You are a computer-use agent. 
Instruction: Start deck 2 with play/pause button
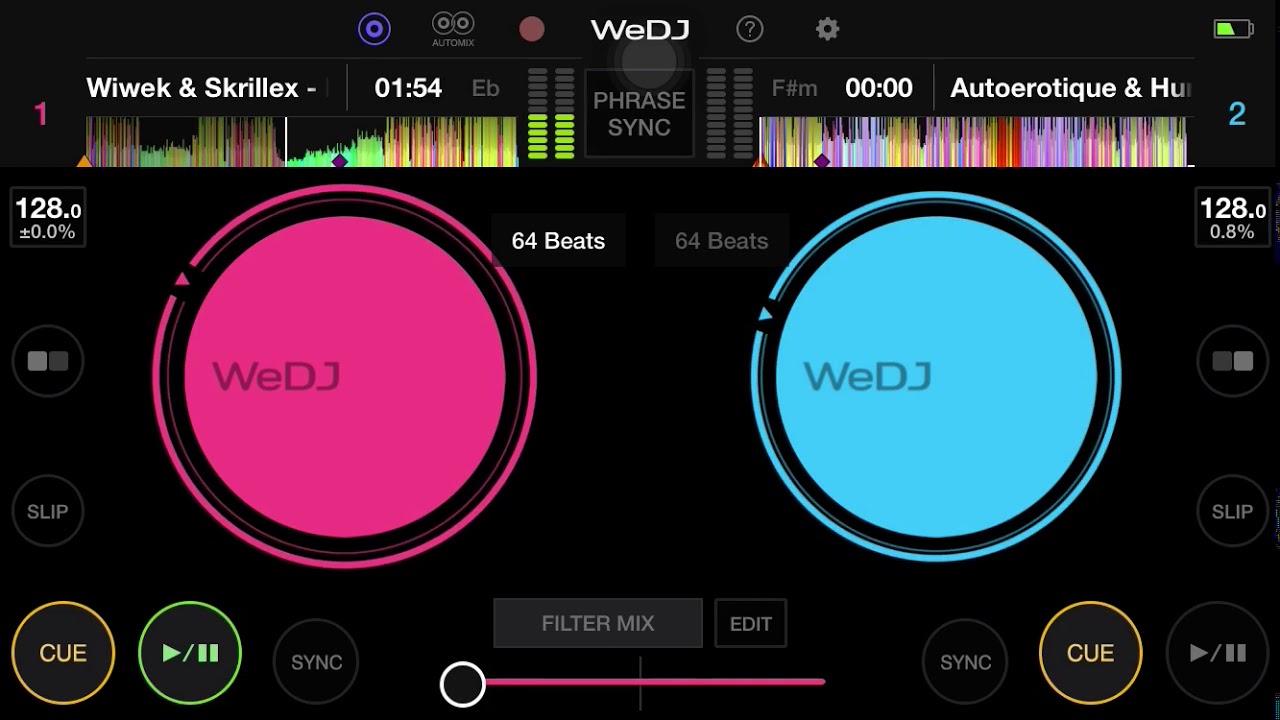1218,653
